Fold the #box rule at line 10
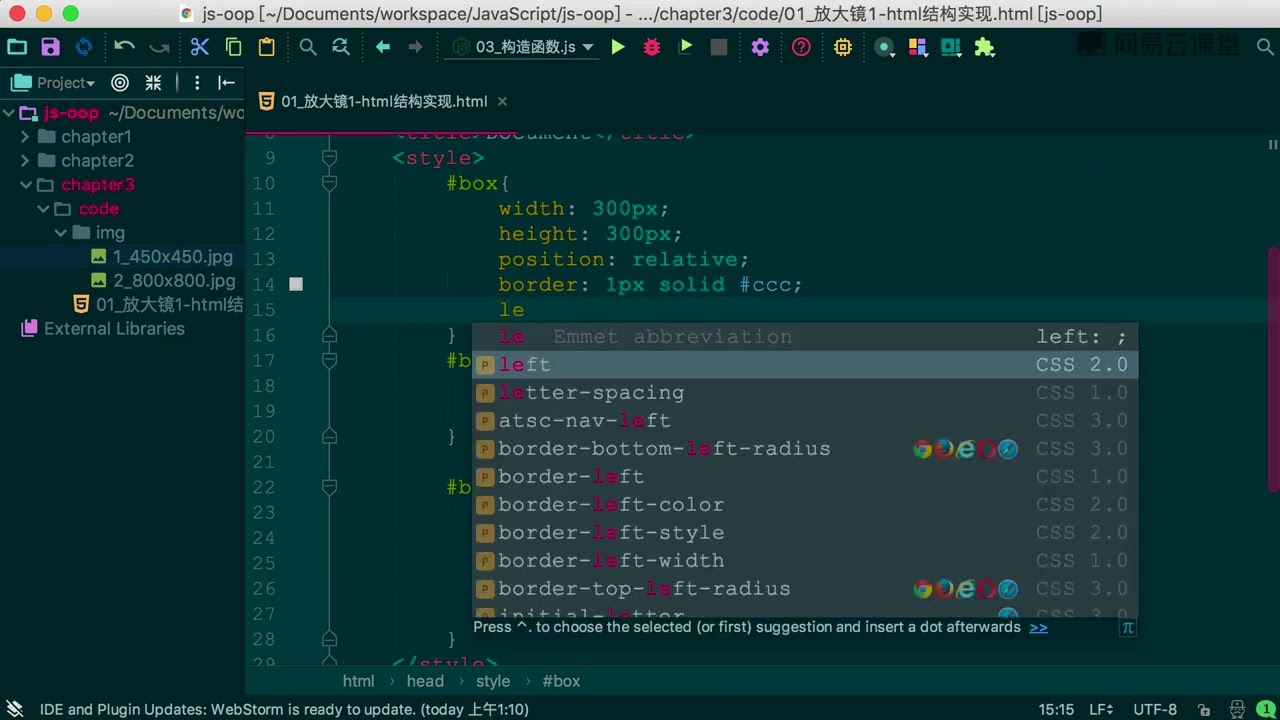 [x=329, y=183]
